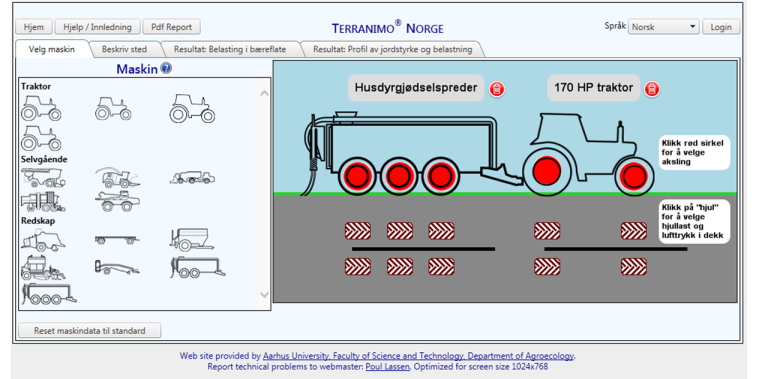
Task: Click lower-row tractor rear wheel footprint
Action: 547,267
